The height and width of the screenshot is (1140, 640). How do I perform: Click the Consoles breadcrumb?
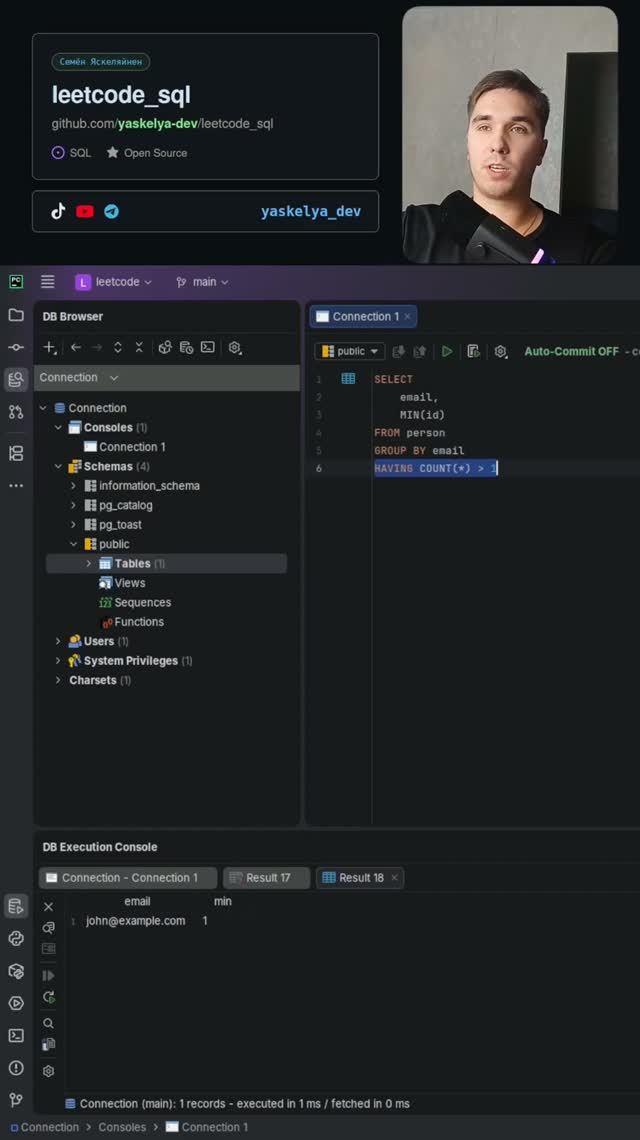pos(122,1127)
